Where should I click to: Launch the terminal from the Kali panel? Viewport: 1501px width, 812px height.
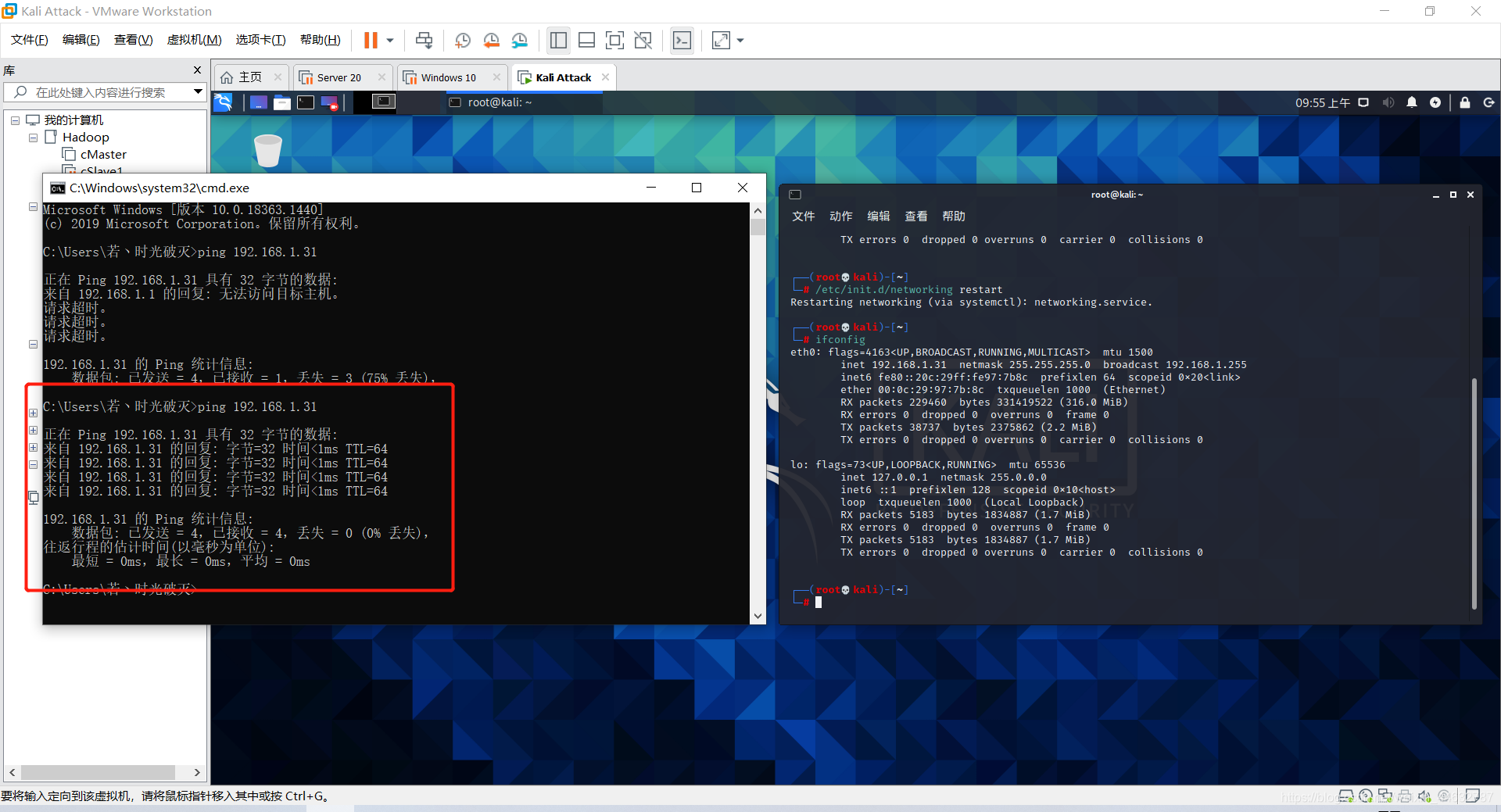click(306, 102)
